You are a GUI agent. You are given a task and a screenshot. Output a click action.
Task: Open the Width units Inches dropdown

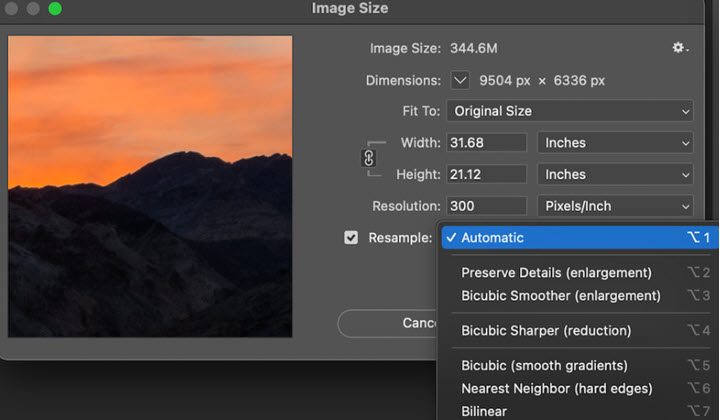pos(615,143)
